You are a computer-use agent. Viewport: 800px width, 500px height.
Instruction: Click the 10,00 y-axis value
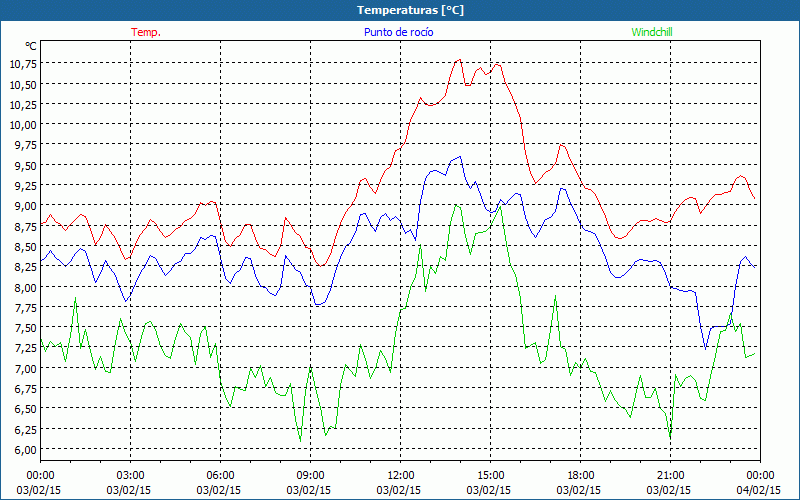[22, 124]
